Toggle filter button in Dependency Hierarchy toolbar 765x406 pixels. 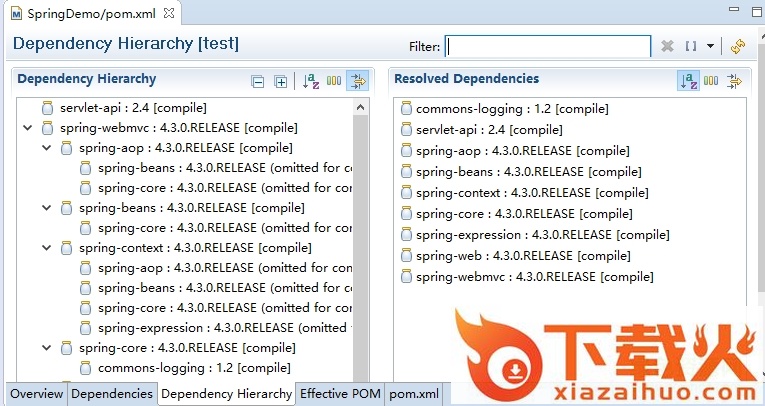tap(357, 82)
